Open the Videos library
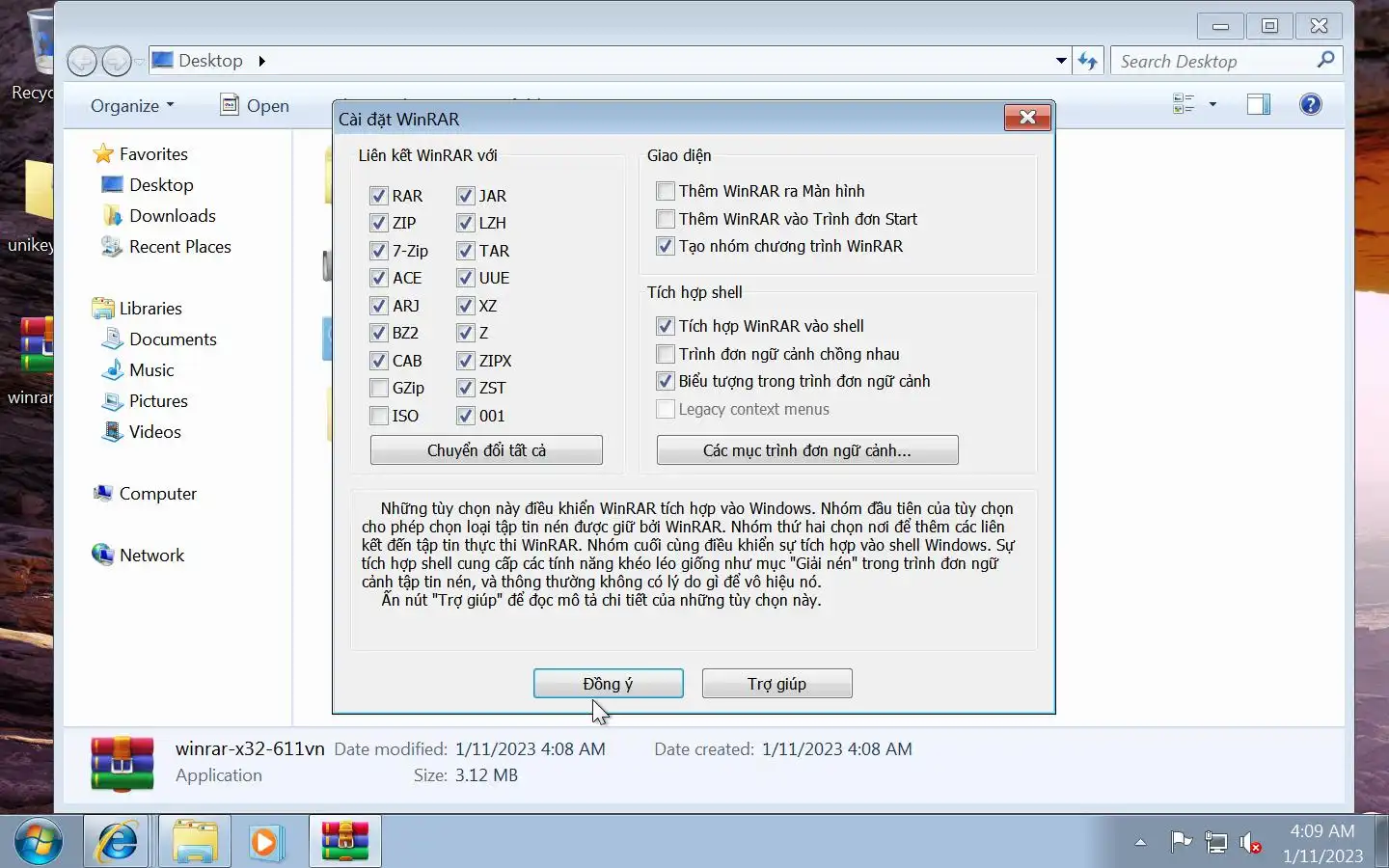1389x868 pixels. (142, 432)
